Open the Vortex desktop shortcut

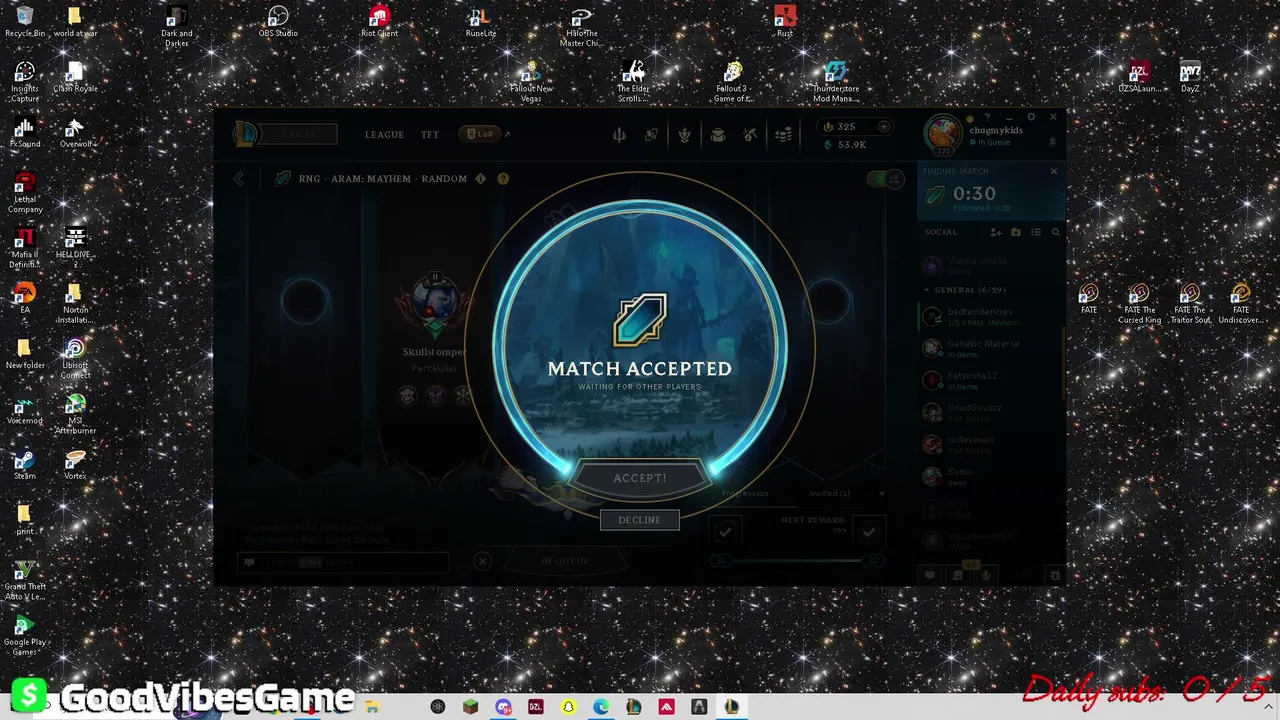(75, 464)
